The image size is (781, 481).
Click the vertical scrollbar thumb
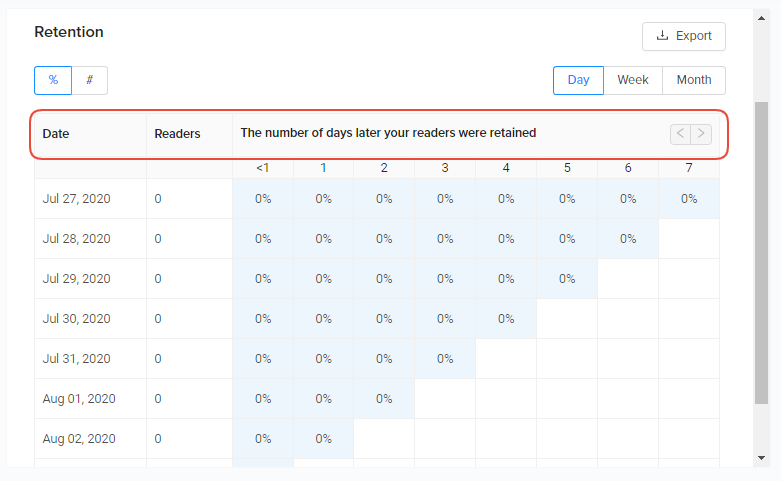point(763,250)
